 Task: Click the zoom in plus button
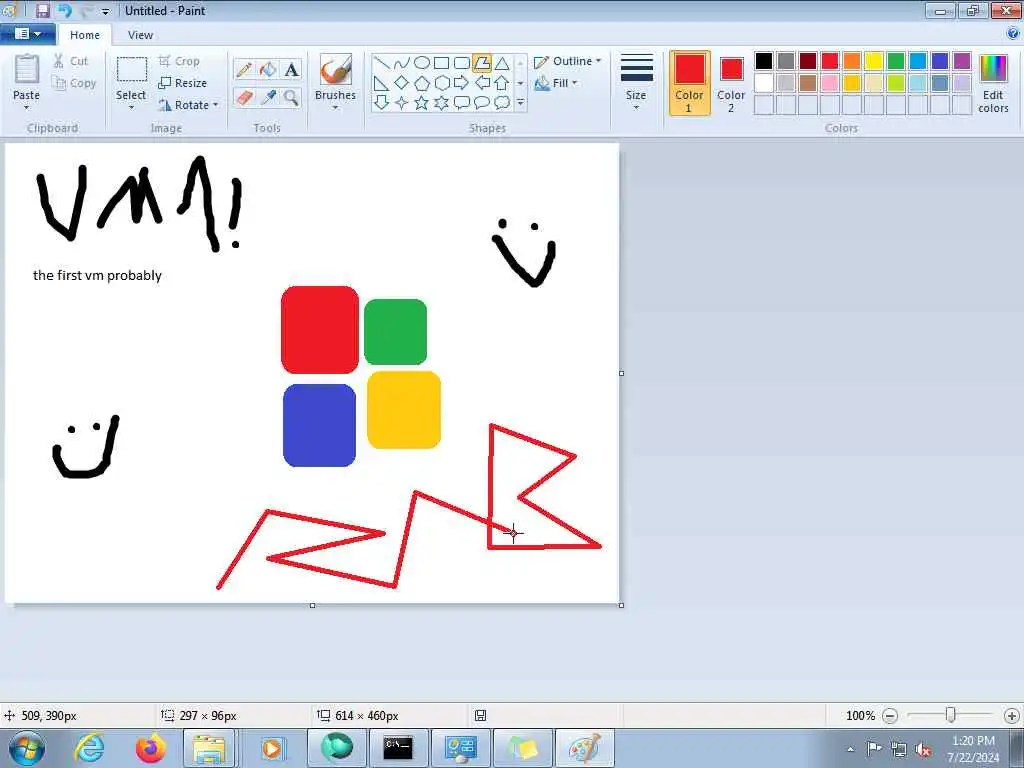[1012, 716]
